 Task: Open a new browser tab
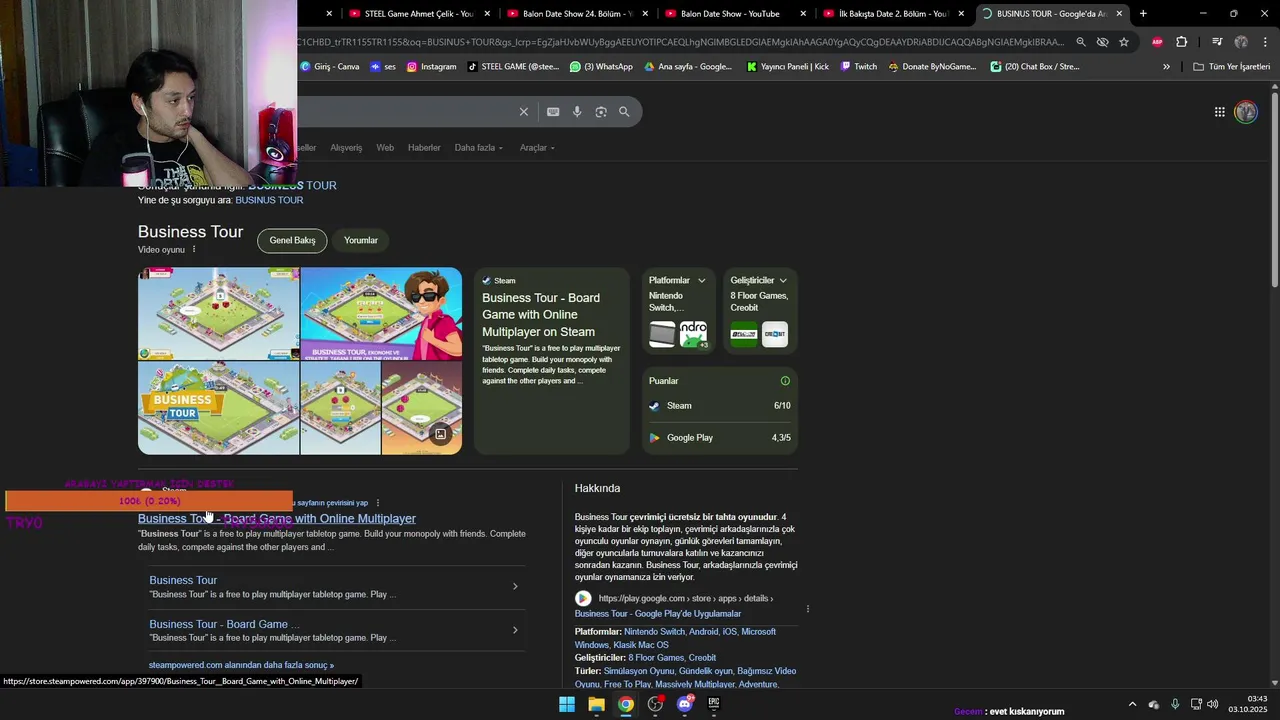click(x=1143, y=14)
